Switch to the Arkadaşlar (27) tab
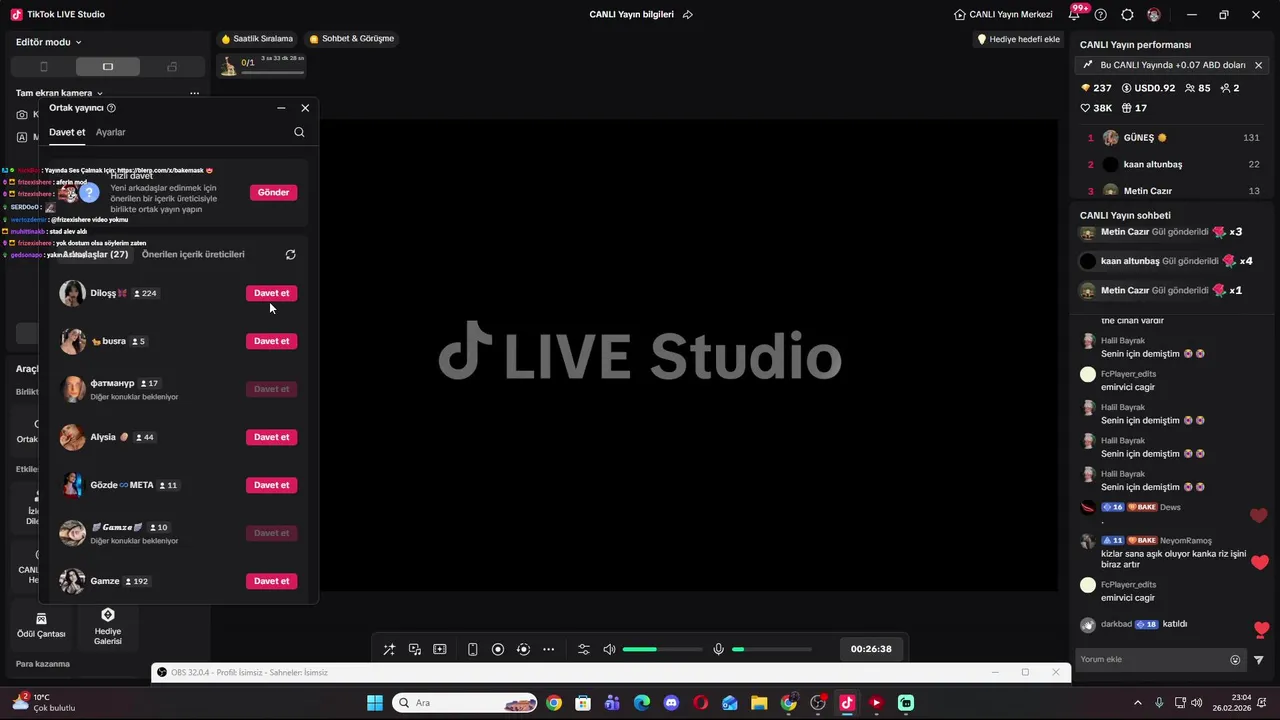The height and width of the screenshot is (720, 1280). (x=95, y=255)
